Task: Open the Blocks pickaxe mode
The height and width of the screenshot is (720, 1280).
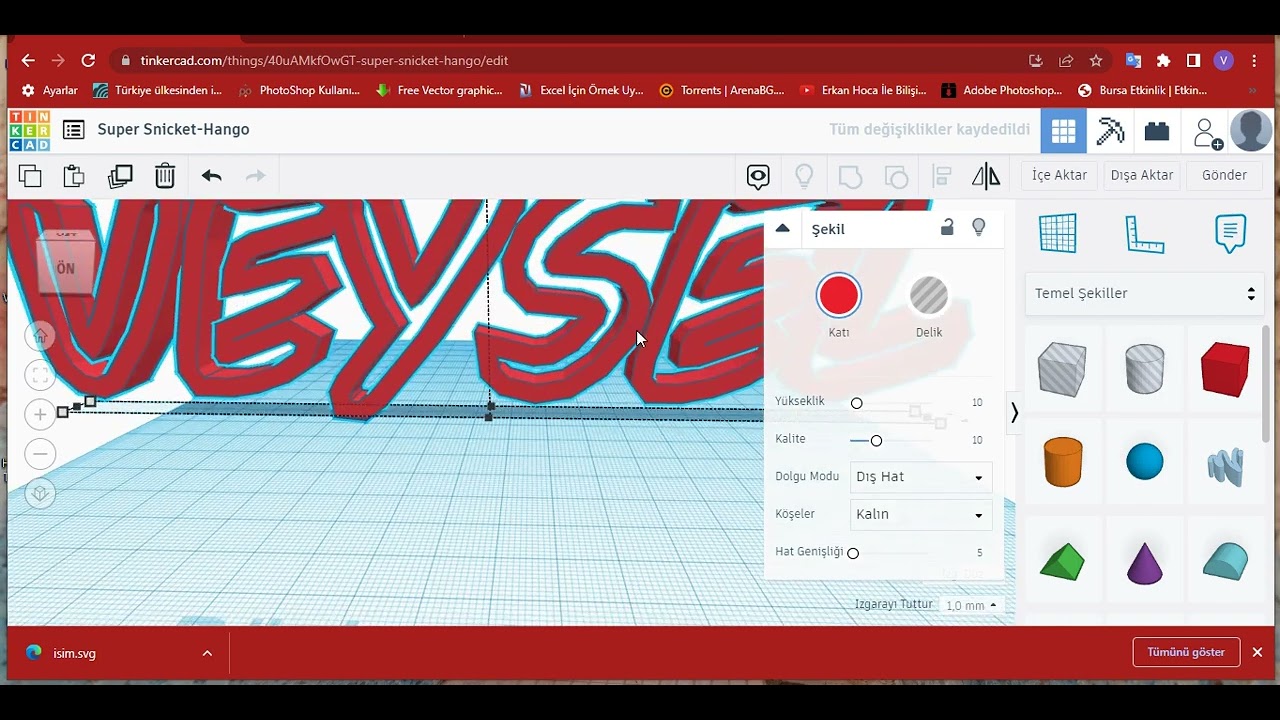Action: (1110, 131)
